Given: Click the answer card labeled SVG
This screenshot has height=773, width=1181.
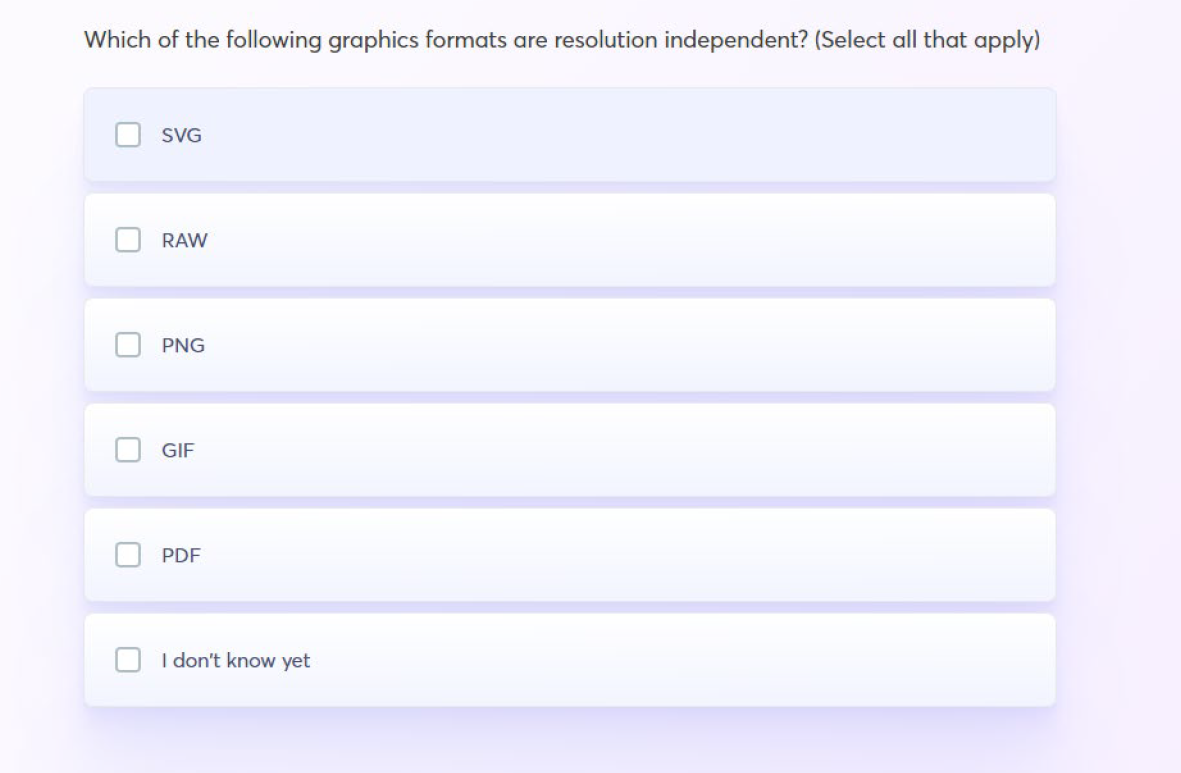Looking at the screenshot, I should (x=568, y=134).
